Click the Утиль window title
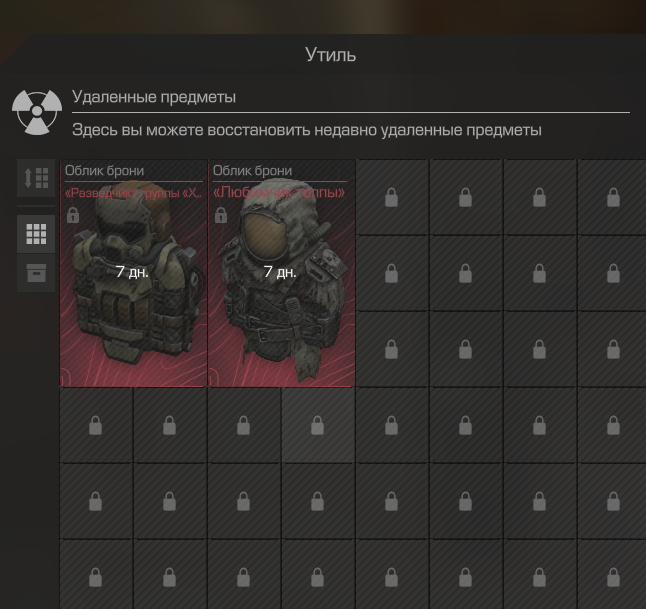Image resolution: width=646 pixels, height=609 pixels. coord(330,54)
